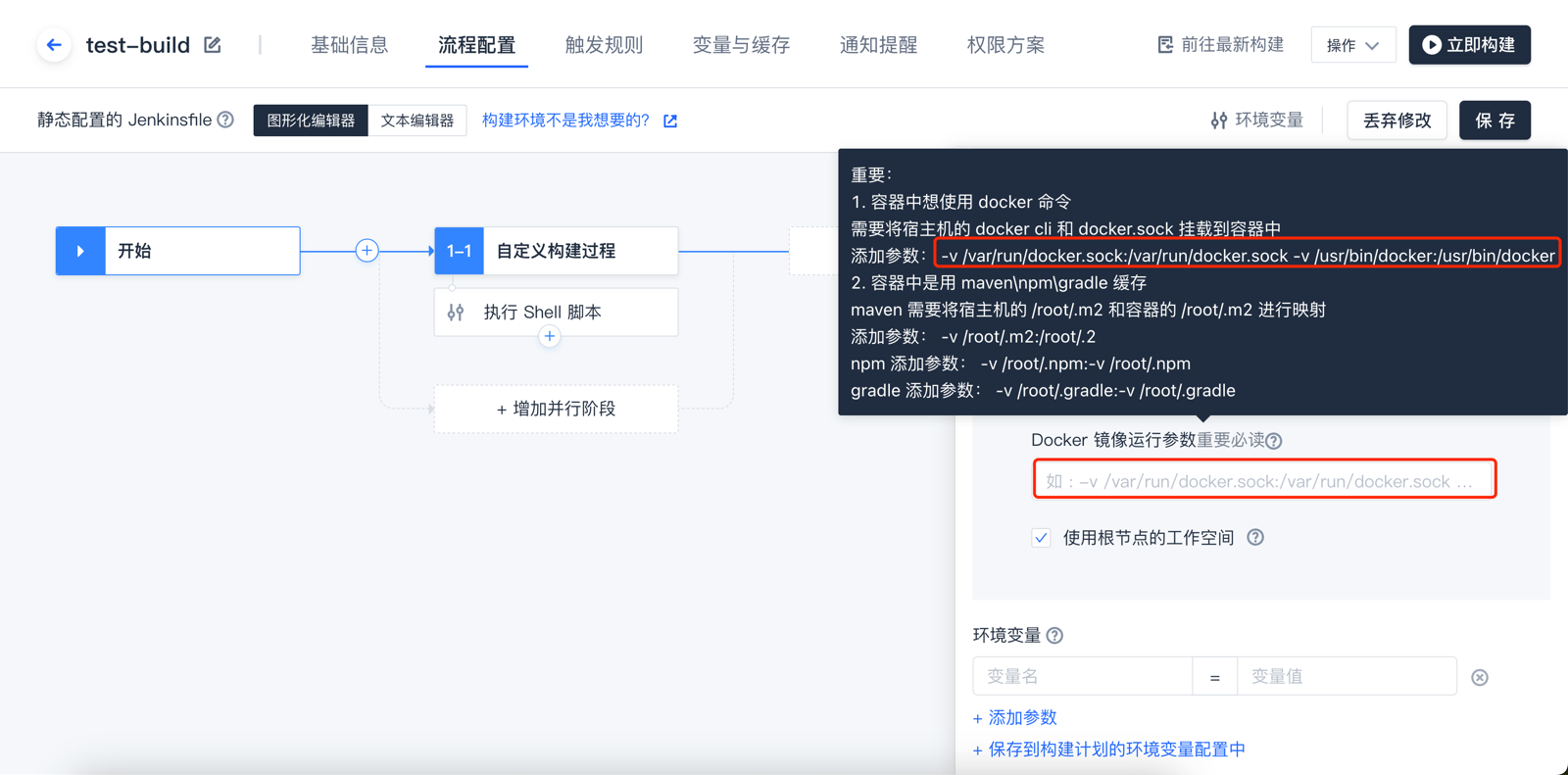Screen dimensions: 1568x775
Task: Click the back arrow icon
Action: click(54, 45)
